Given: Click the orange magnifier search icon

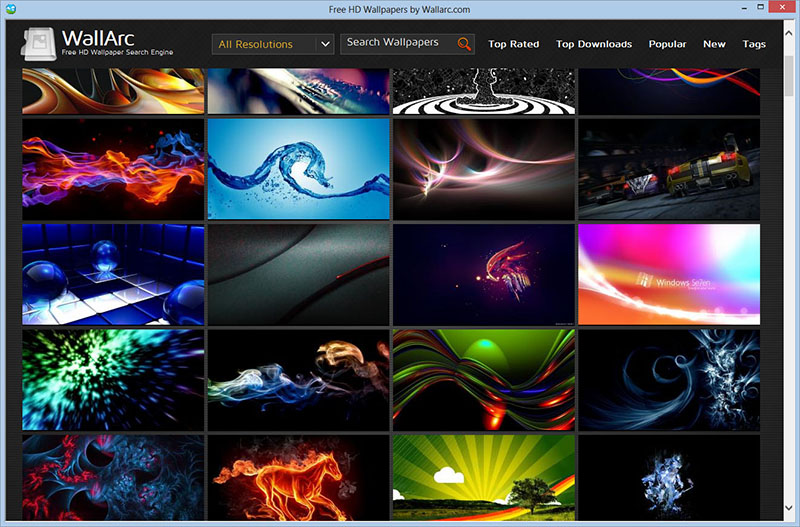Looking at the screenshot, I should pyautogui.click(x=464, y=44).
